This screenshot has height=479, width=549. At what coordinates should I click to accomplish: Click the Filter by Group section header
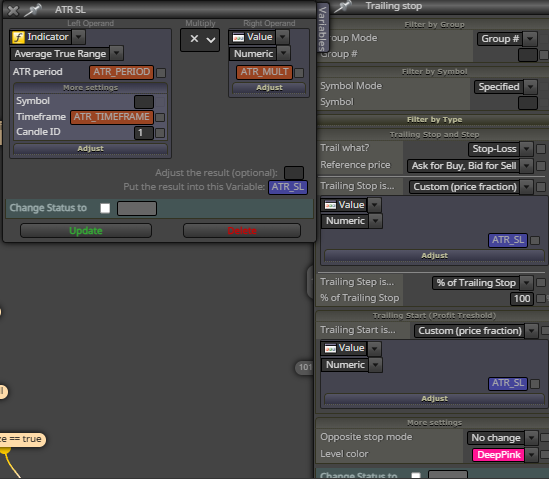434,25
